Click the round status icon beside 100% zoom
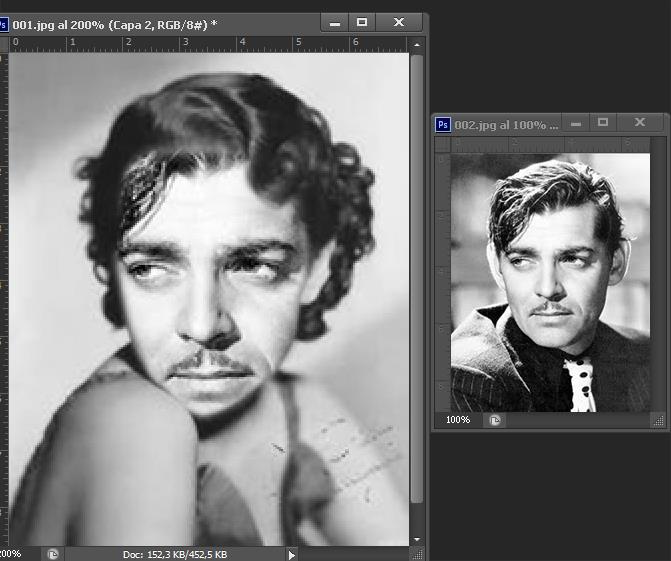 pos(495,420)
